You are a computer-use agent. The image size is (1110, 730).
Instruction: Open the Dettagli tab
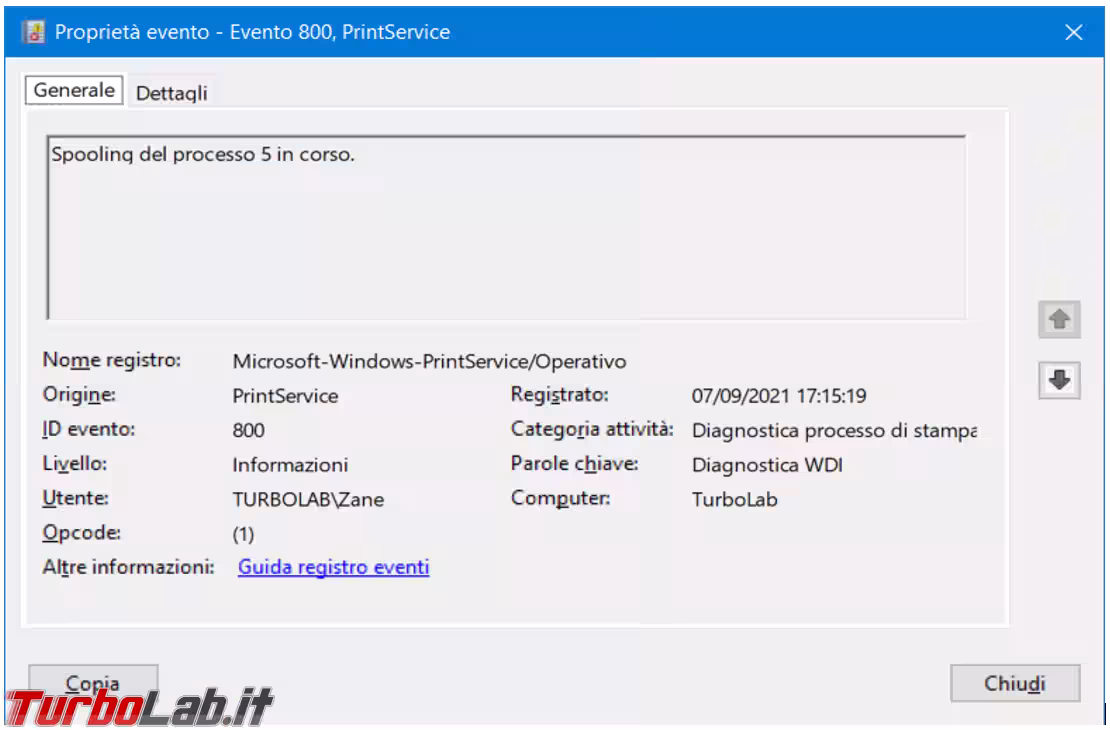coord(172,92)
